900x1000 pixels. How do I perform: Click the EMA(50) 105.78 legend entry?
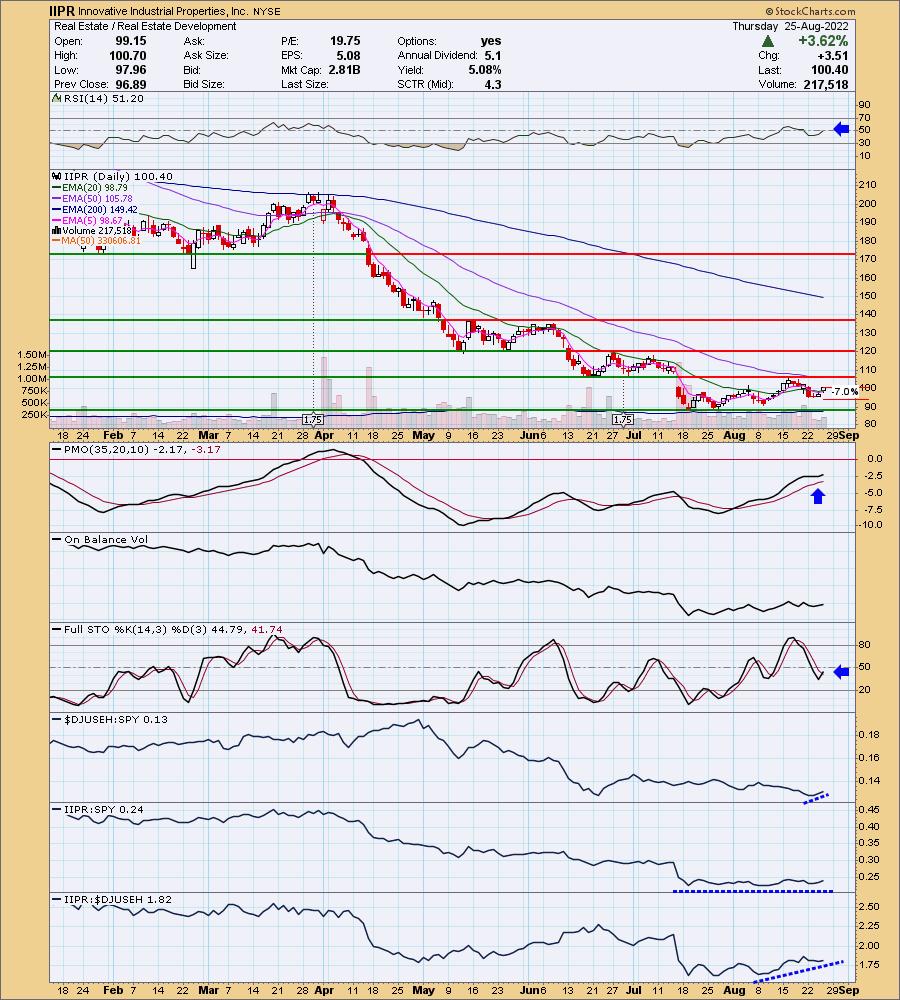pyautogui.click(x=97, y=198)
